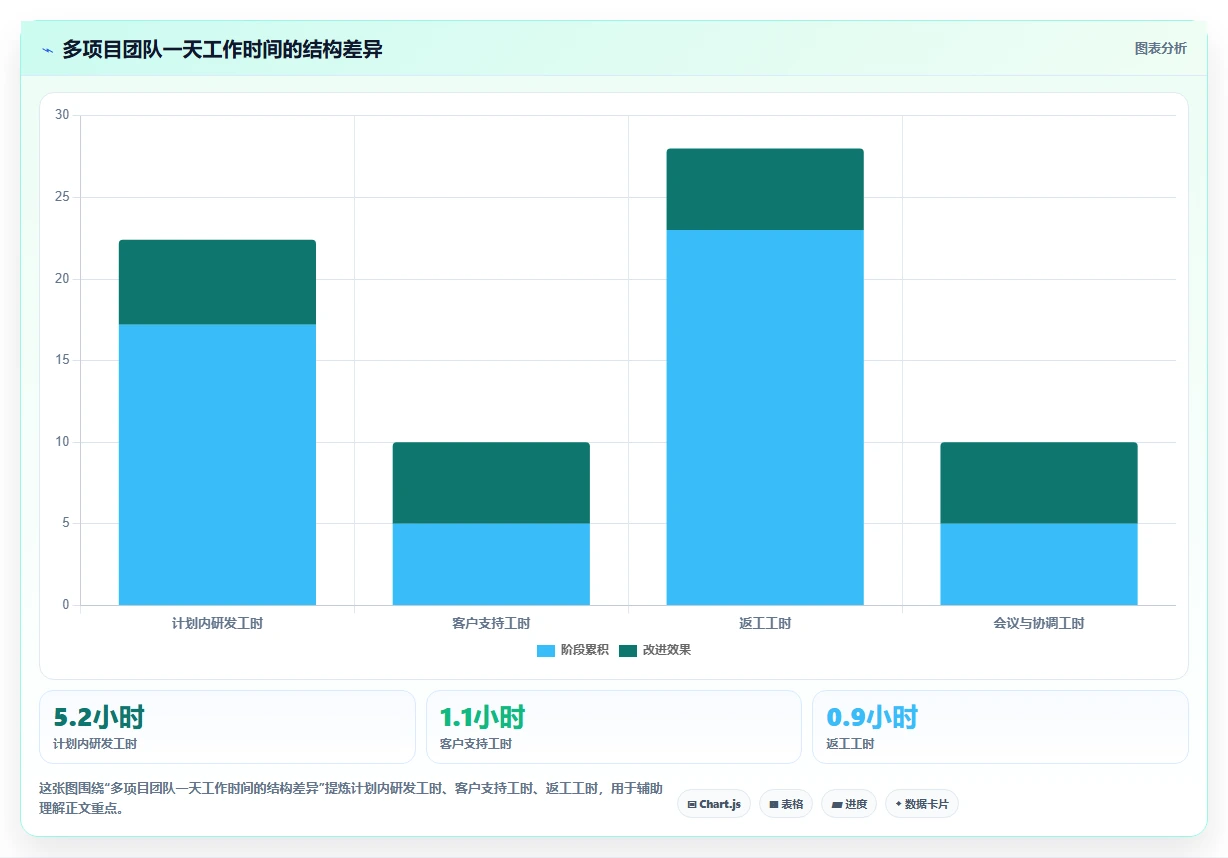Open the 1.1小时 客户支持工时 card
The image size is (1228, 858).
click(x=614, y=727)
